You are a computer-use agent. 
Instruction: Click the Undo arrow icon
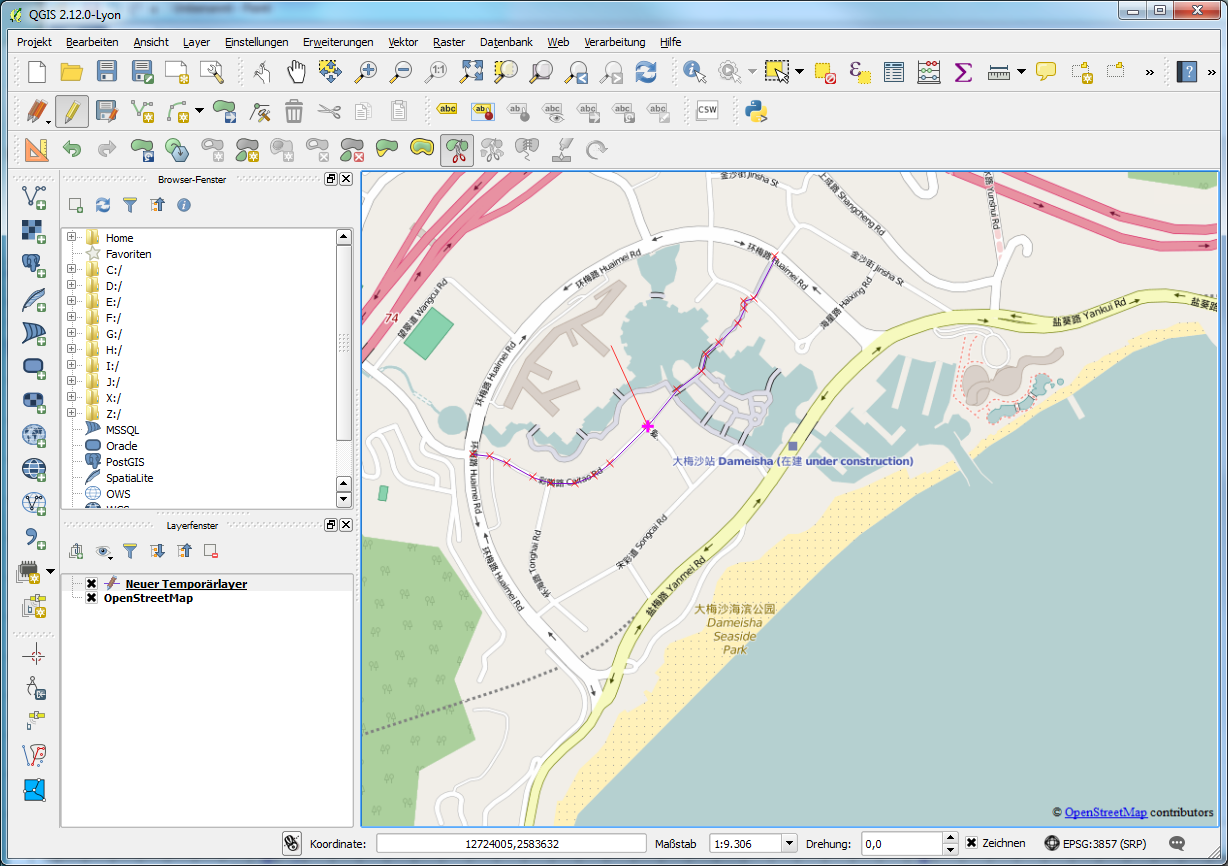[x=72, y=150]
